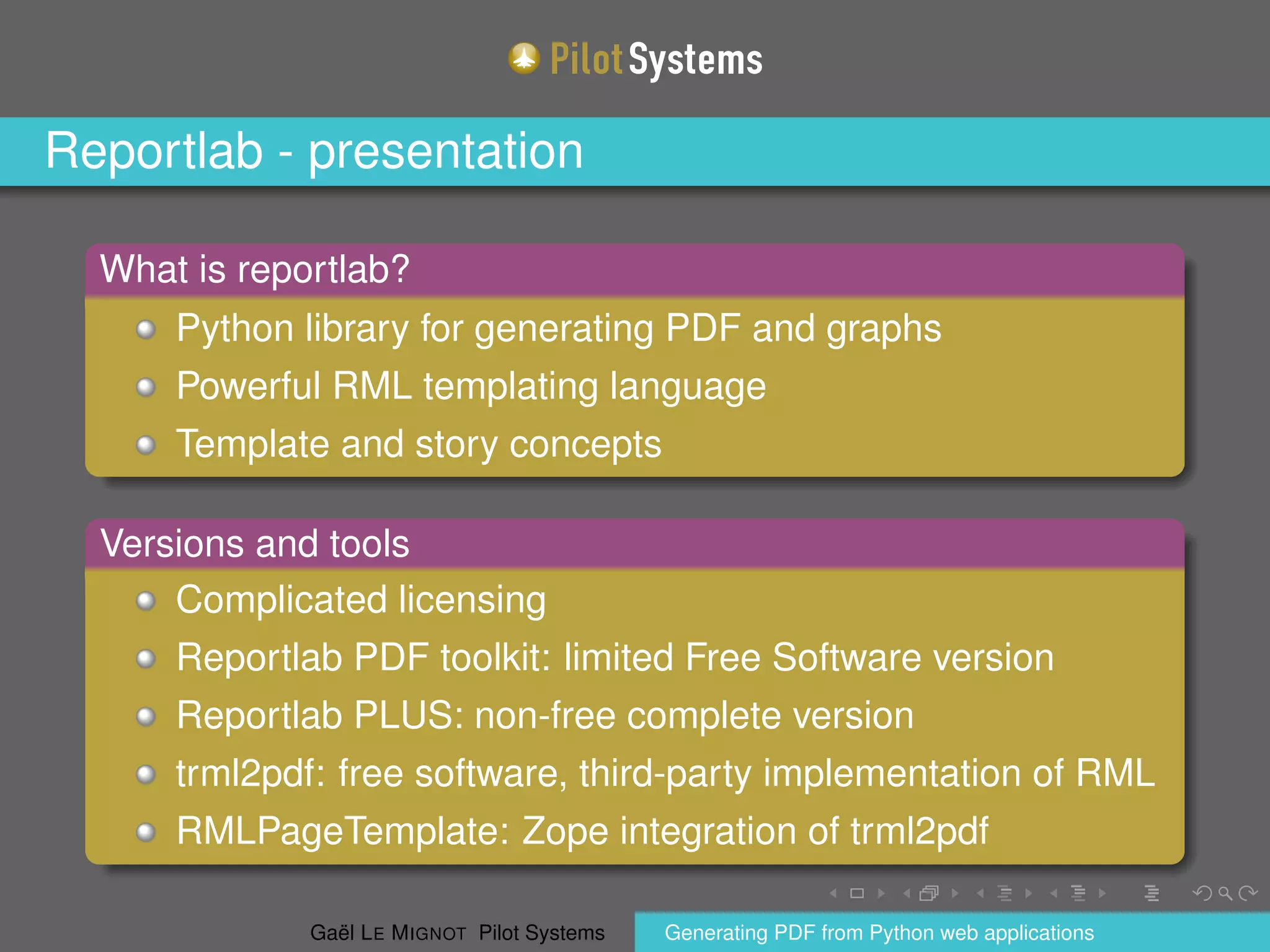Click the 'trml2pdf: free software' bullet

pyautogui.click(x=665, y=773)
